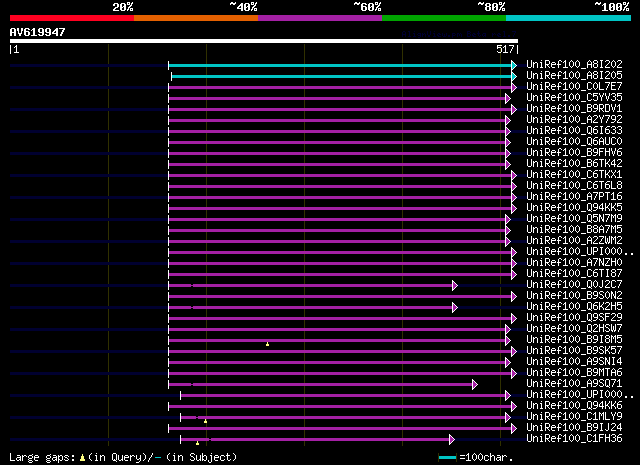Click on UniRef100_Q6K2H5 label
This screenshot has width=640, height=465.
(574, 307)
